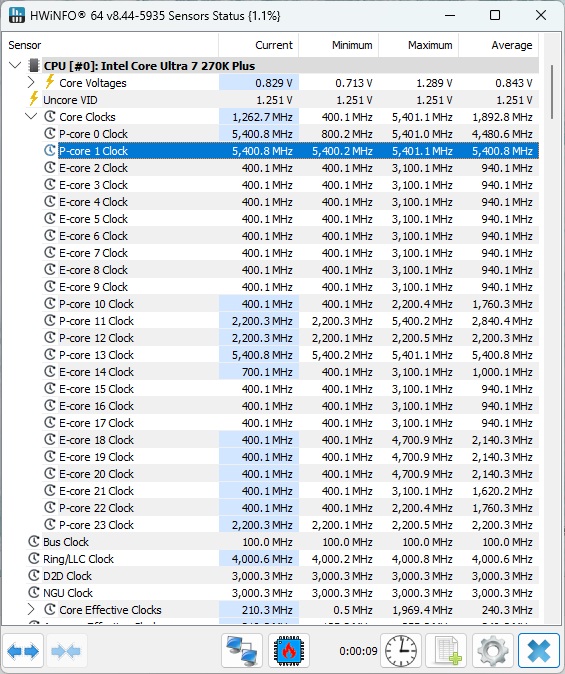Screen dimensions: 565x674
Task: Collapse the Core Clocks group
Action: [31, 116]
